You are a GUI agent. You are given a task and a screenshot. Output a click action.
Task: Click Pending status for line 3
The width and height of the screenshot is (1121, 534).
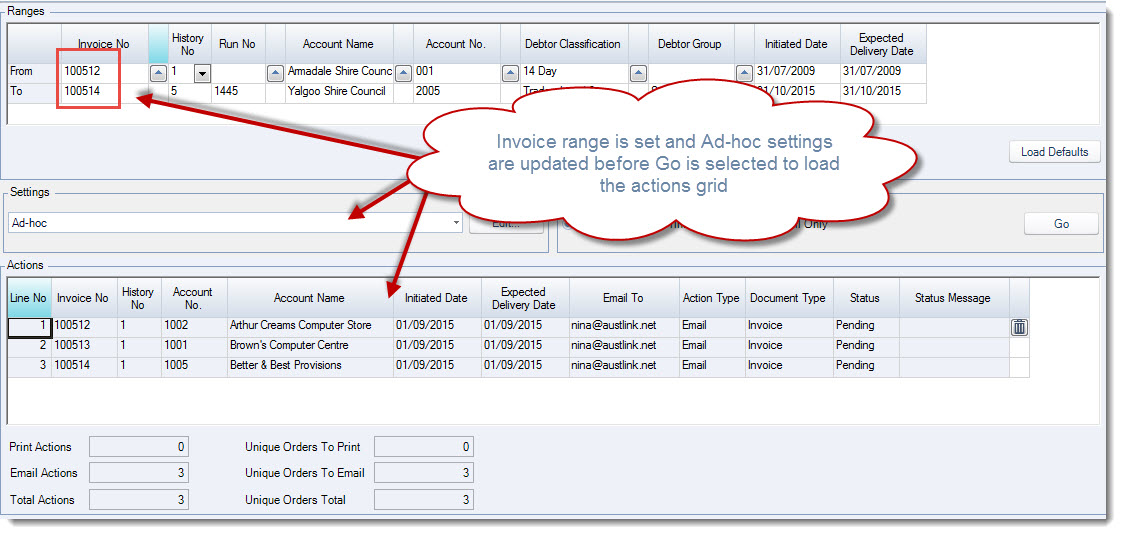866,365
